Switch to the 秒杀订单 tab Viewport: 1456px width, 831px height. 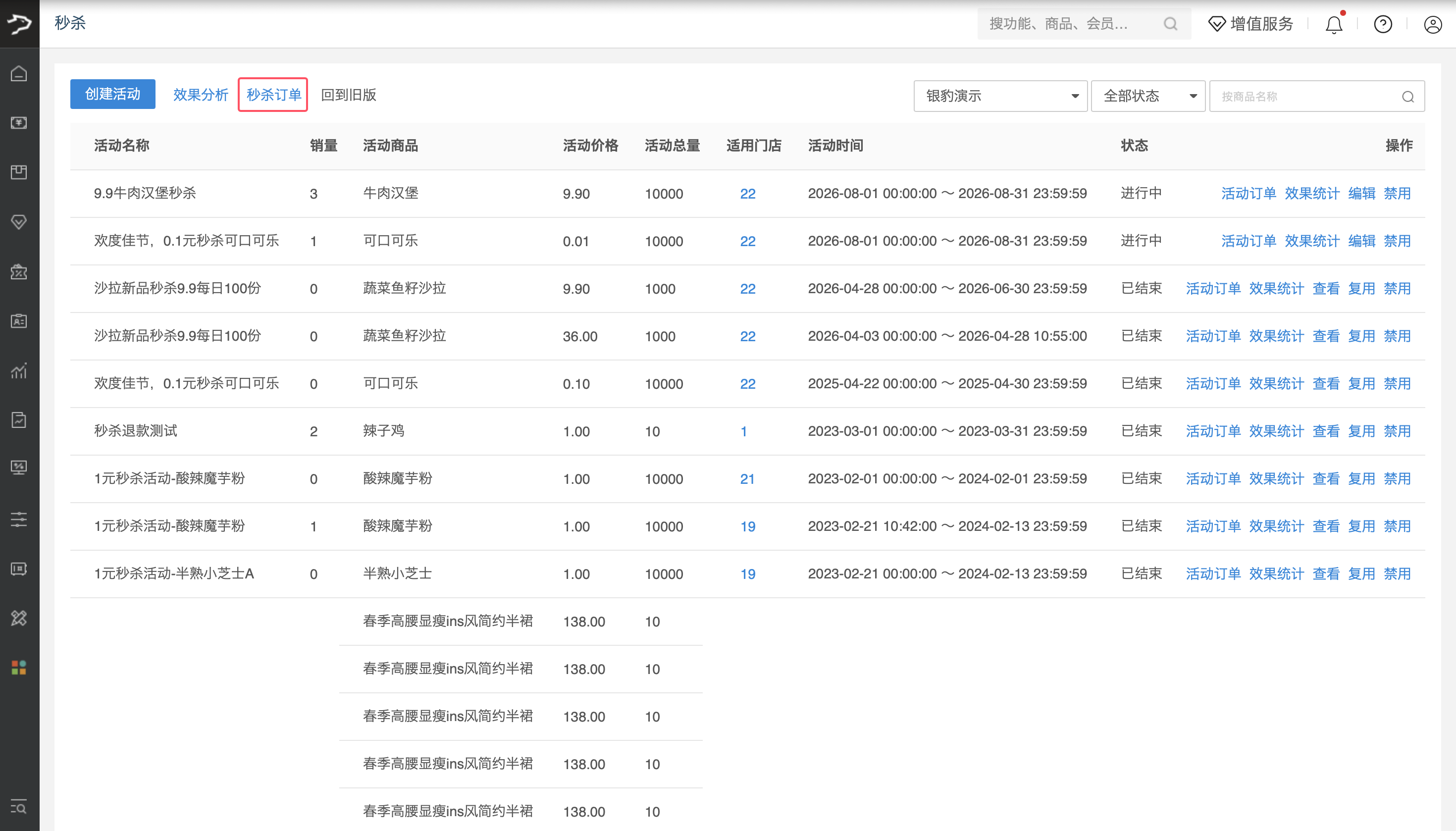point(273,95)
